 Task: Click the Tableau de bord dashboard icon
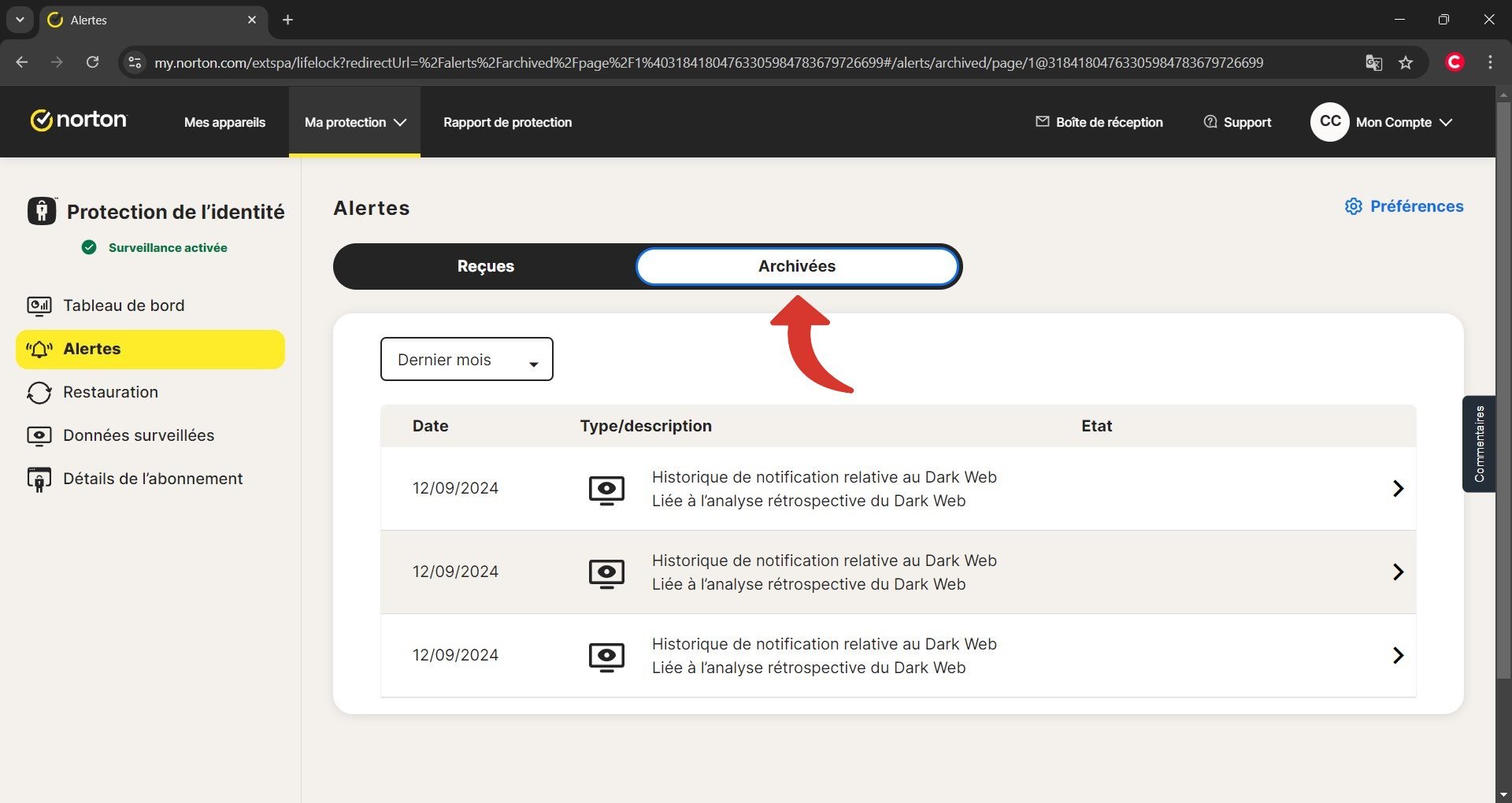click(x=39, y=305)
